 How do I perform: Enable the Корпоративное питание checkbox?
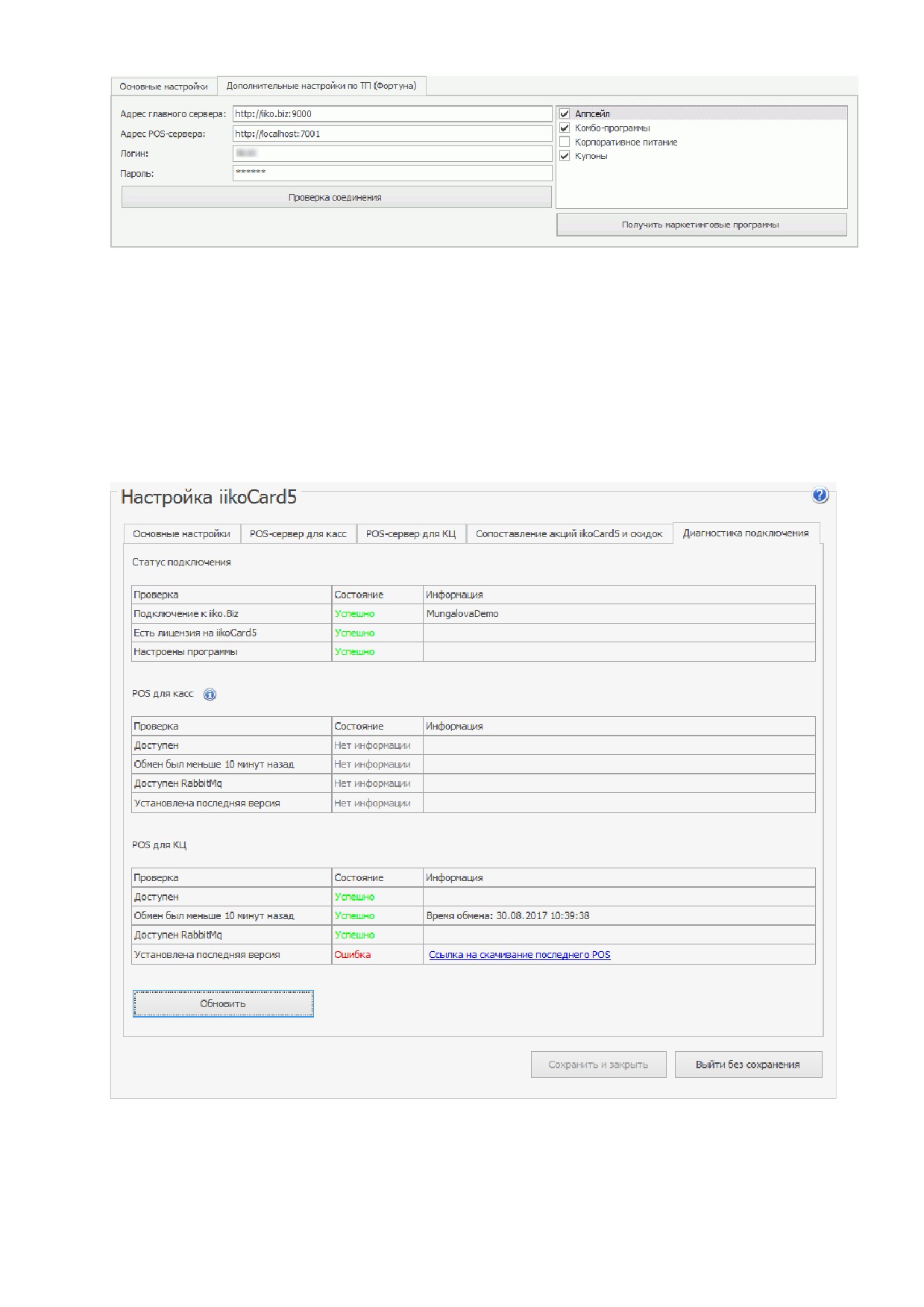(x=565, y=142)
